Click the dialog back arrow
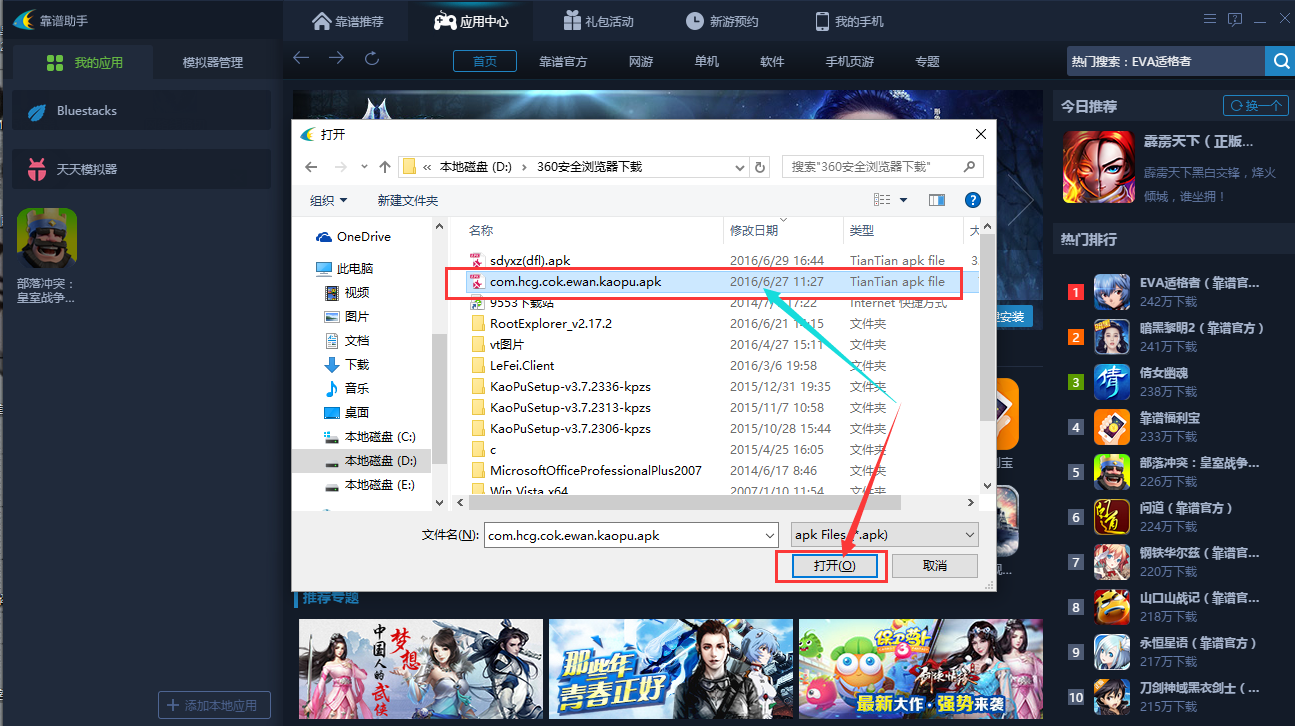The width and height of the screenshot is (1295, 726). [x=311, y=167]
